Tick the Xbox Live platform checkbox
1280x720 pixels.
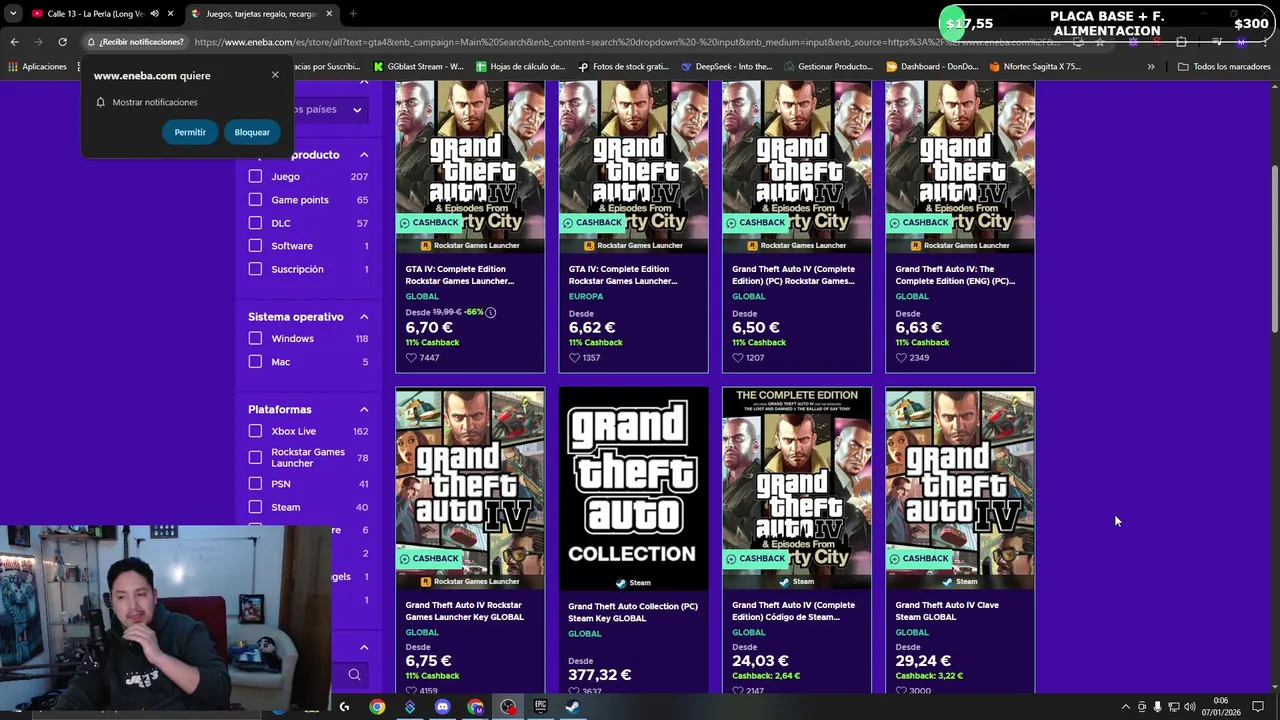coord(255,431)
